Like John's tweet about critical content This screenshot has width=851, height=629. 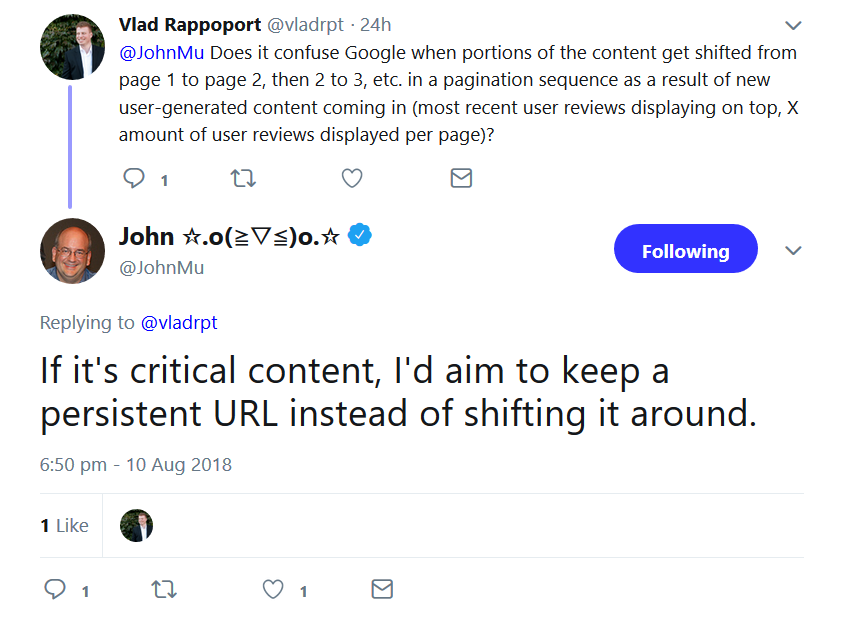click(x=273, y=589)
